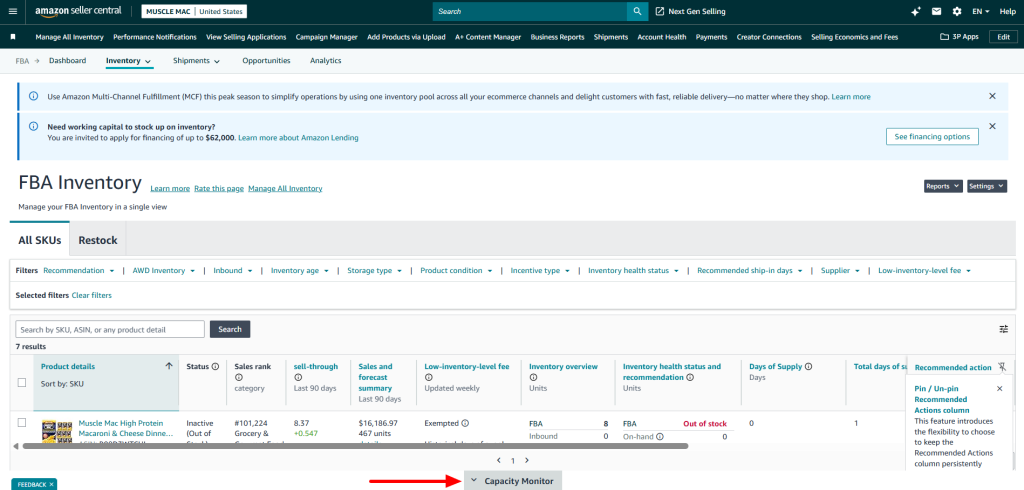Viewport: 1024px width, 490px height.
Task: Click See financing options button
Action: (933, 137)
